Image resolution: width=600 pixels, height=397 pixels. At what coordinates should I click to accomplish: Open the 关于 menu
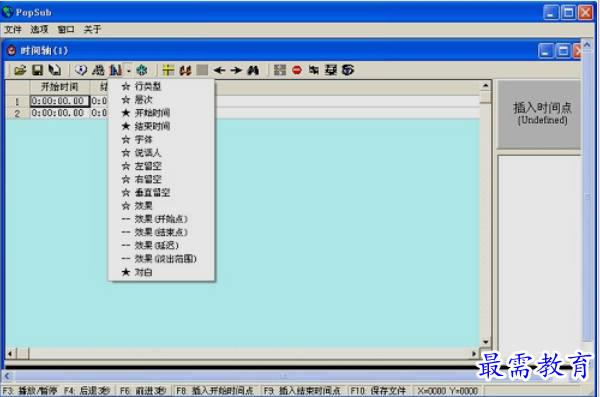click(x=93, y=29)
